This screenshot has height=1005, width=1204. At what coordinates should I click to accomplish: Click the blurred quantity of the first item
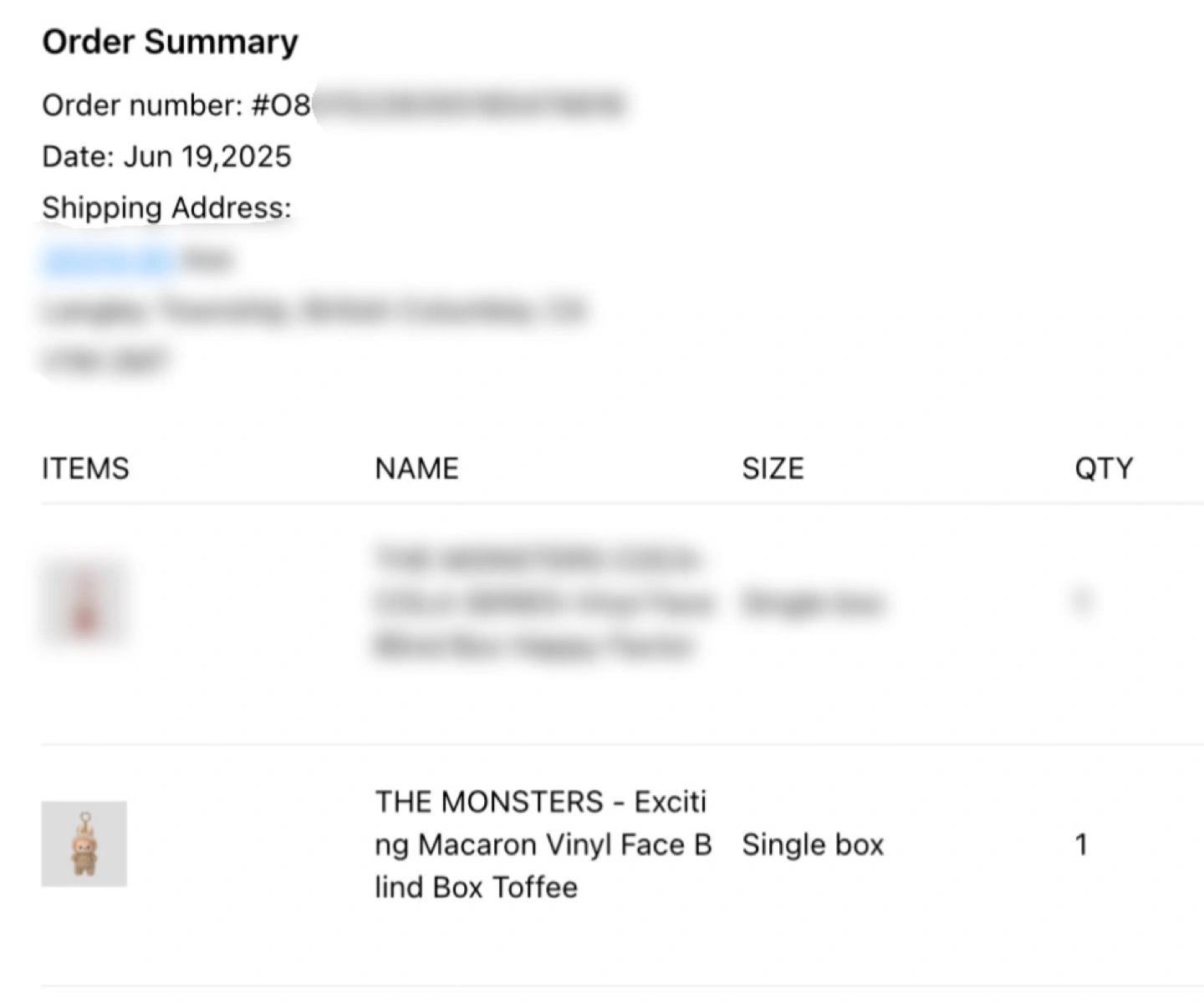click(1081, 601)
